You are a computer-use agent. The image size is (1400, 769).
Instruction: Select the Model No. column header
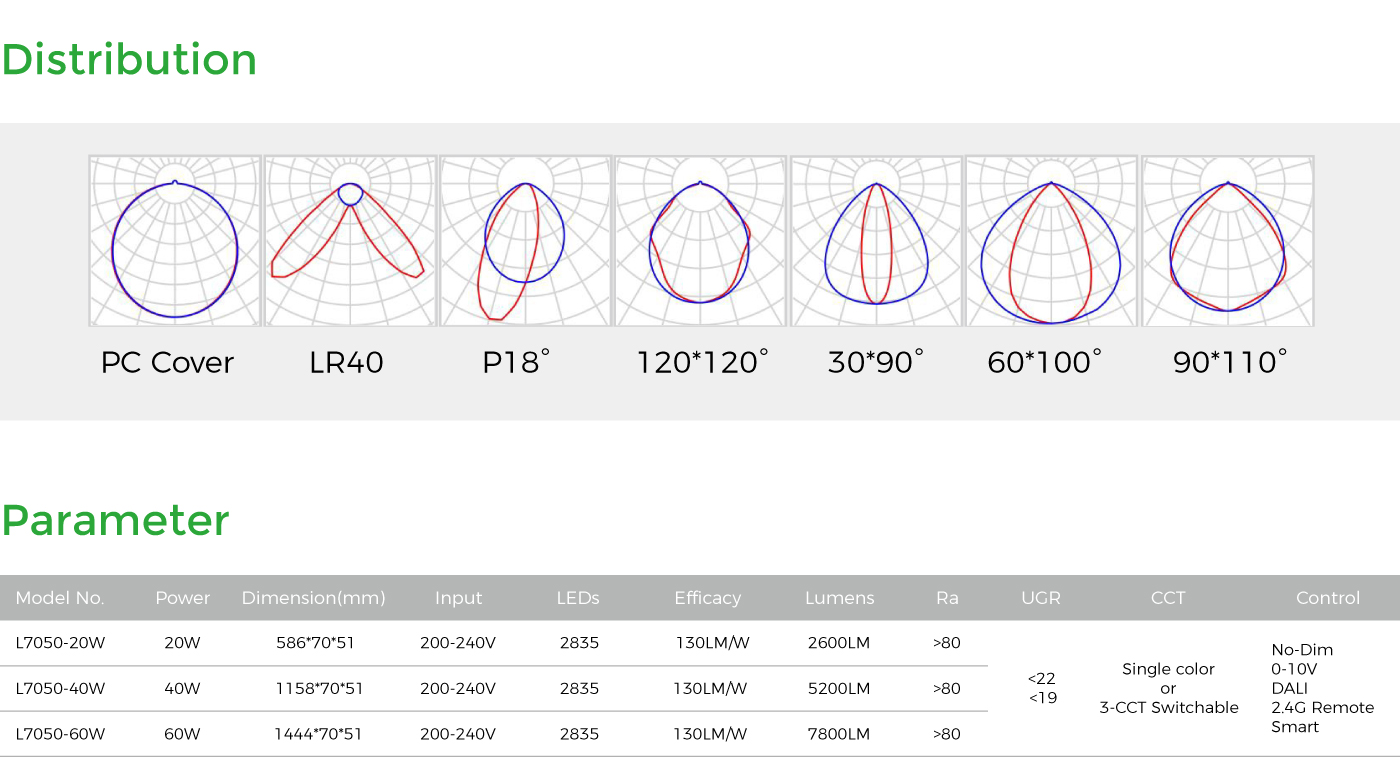[60, 598]
